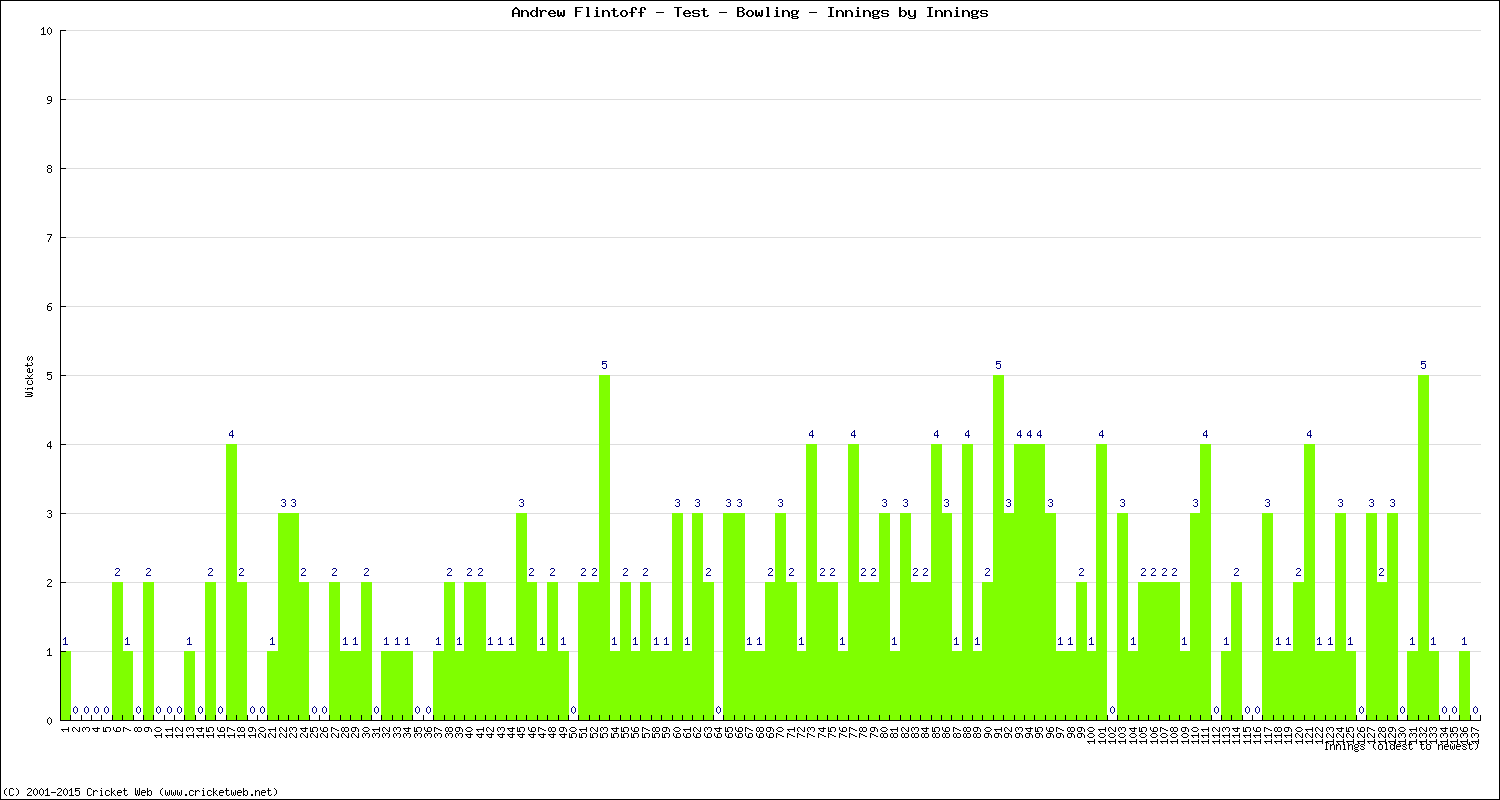Click the 'Innings (oldest to newest)' axis caption
1500x800 pixels.
tap(1400, 746)
